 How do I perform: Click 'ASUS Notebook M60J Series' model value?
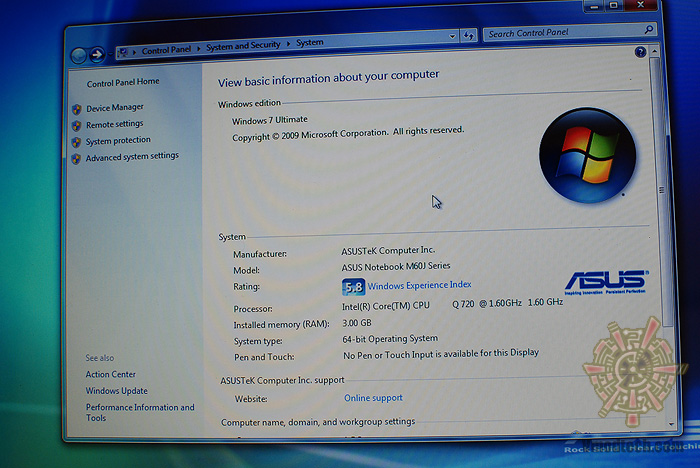(x=396, y=267)
